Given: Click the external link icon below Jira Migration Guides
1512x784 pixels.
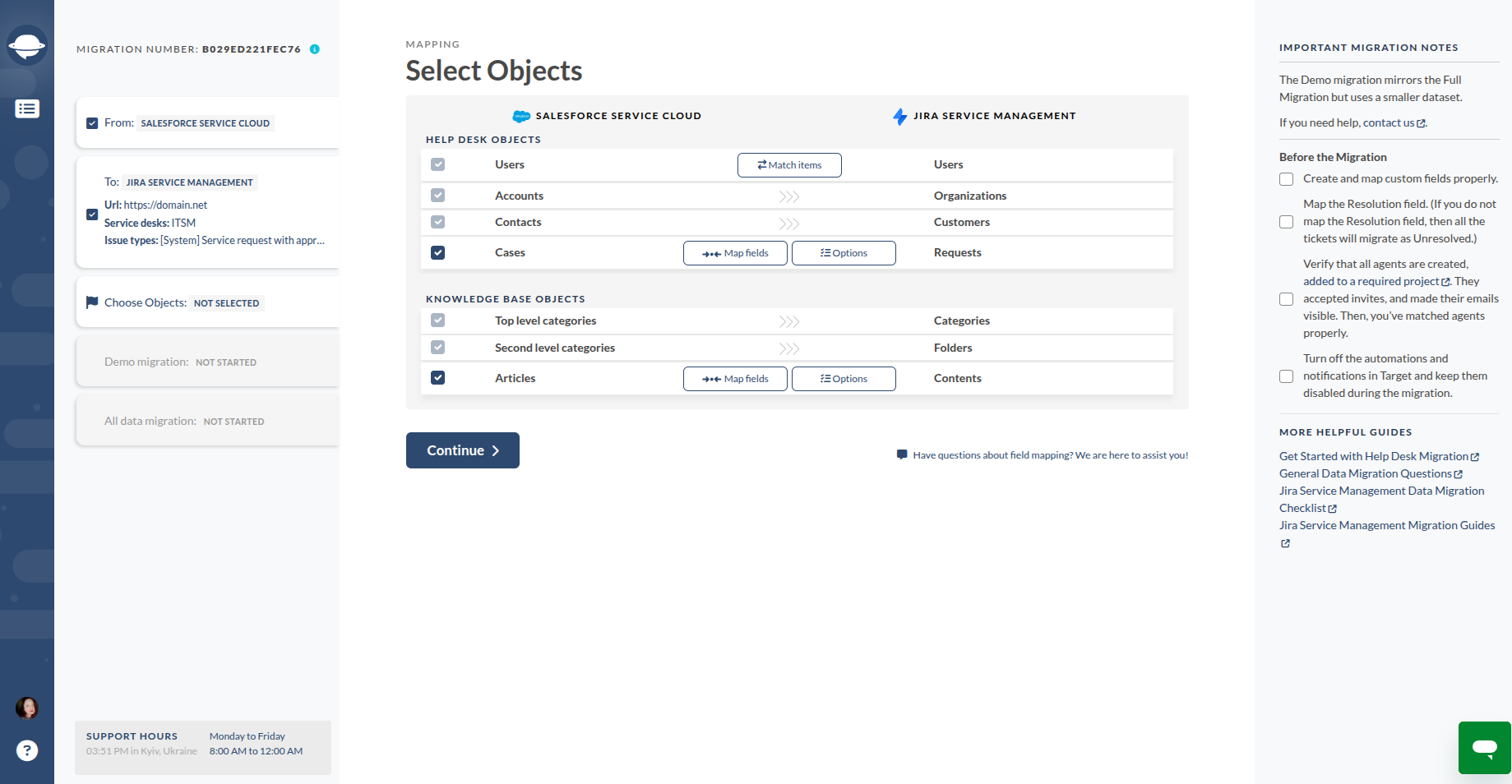Looking at the screenshot, I should (x=1285, y=543).
